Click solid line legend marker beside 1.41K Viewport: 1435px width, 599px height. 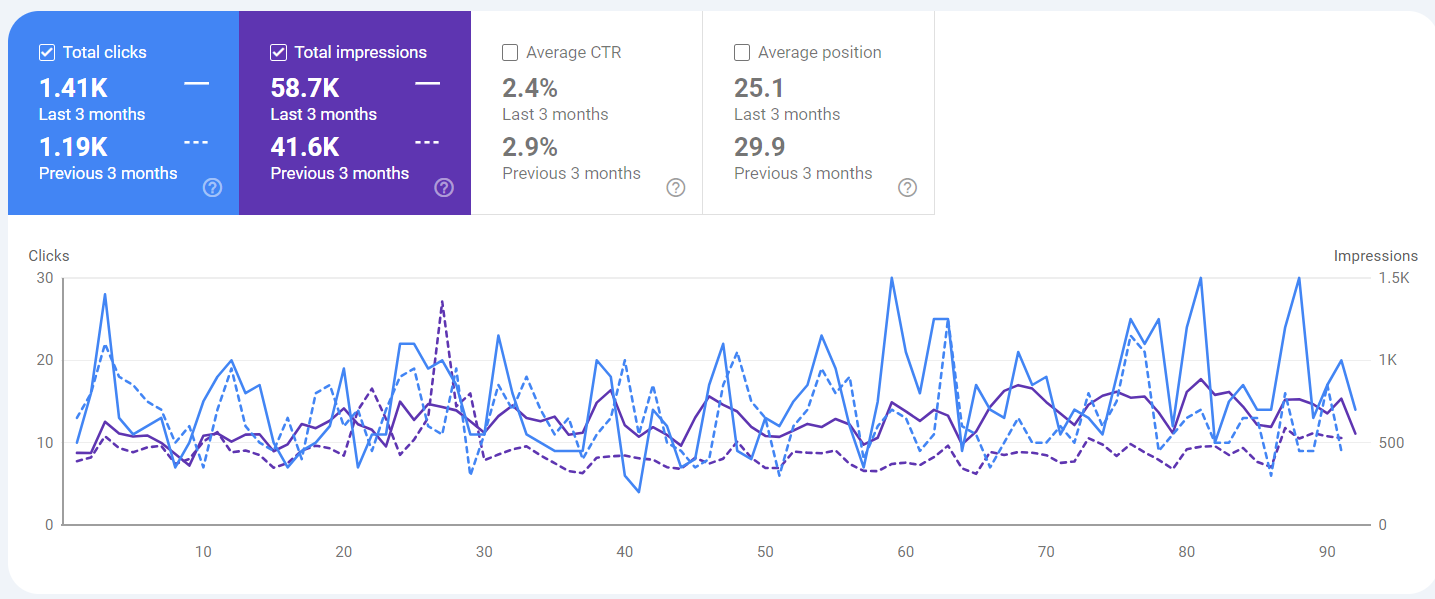pyautogui.click(x=197, y=84)
